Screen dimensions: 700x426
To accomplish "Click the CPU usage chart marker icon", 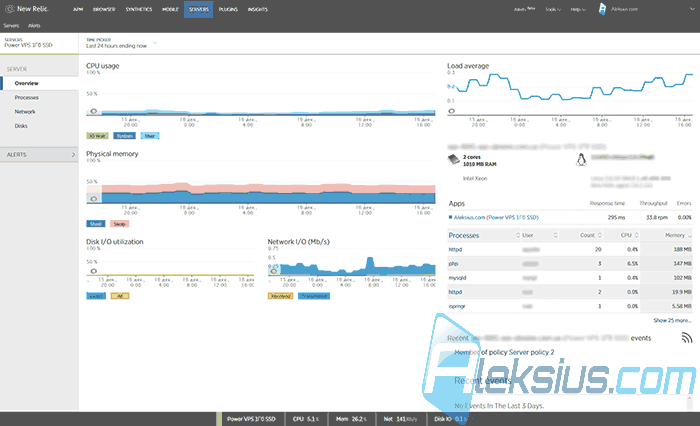I will point(93,111).
